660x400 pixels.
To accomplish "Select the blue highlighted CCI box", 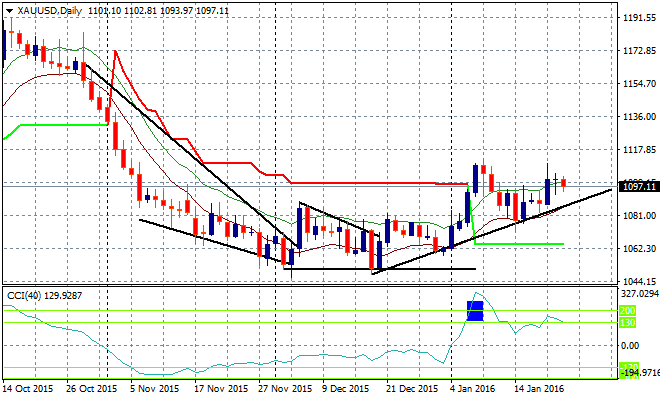I will (476, 310).
